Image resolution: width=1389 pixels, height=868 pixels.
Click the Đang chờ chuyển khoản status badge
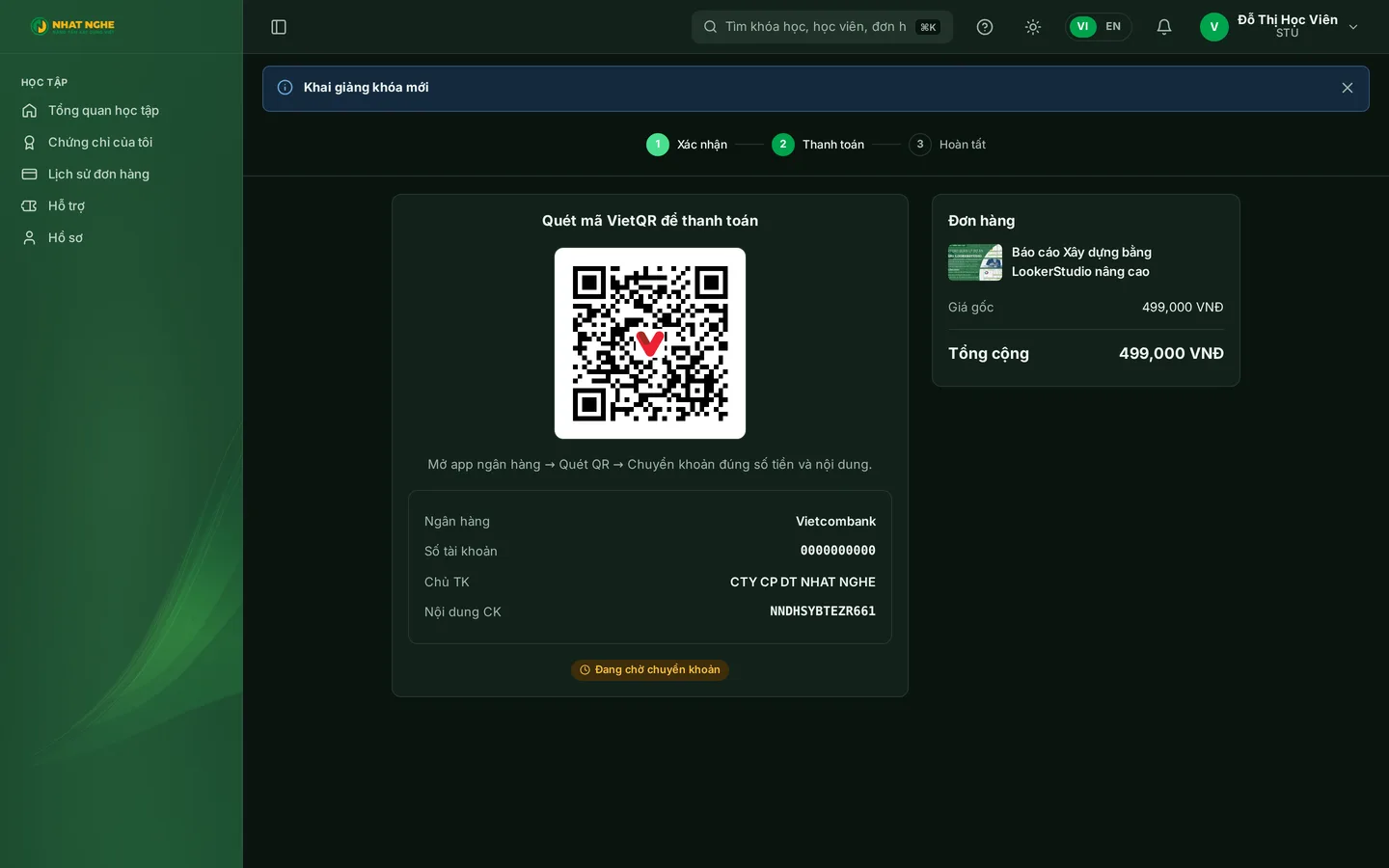650,670
